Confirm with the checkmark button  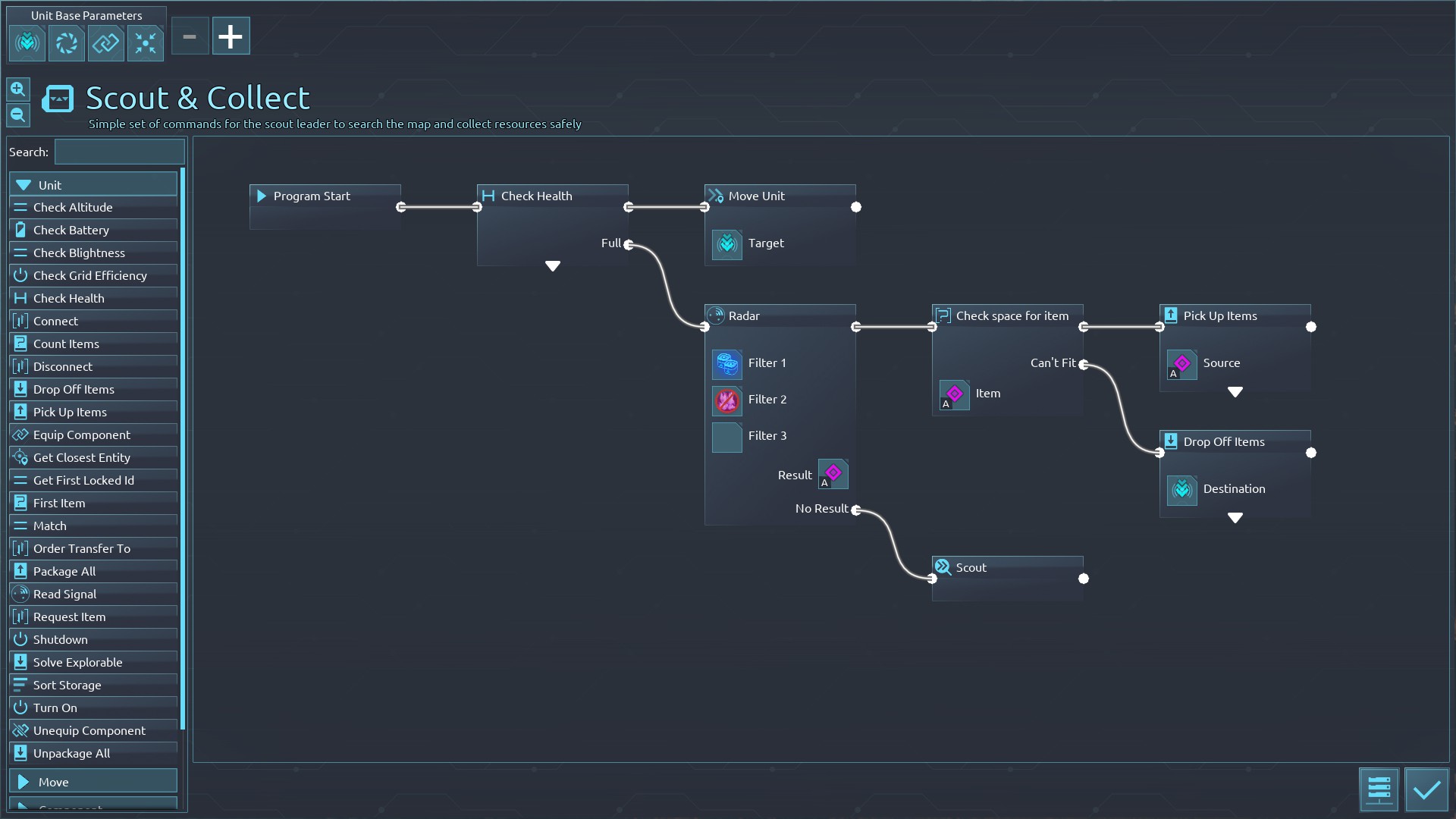1426,789
